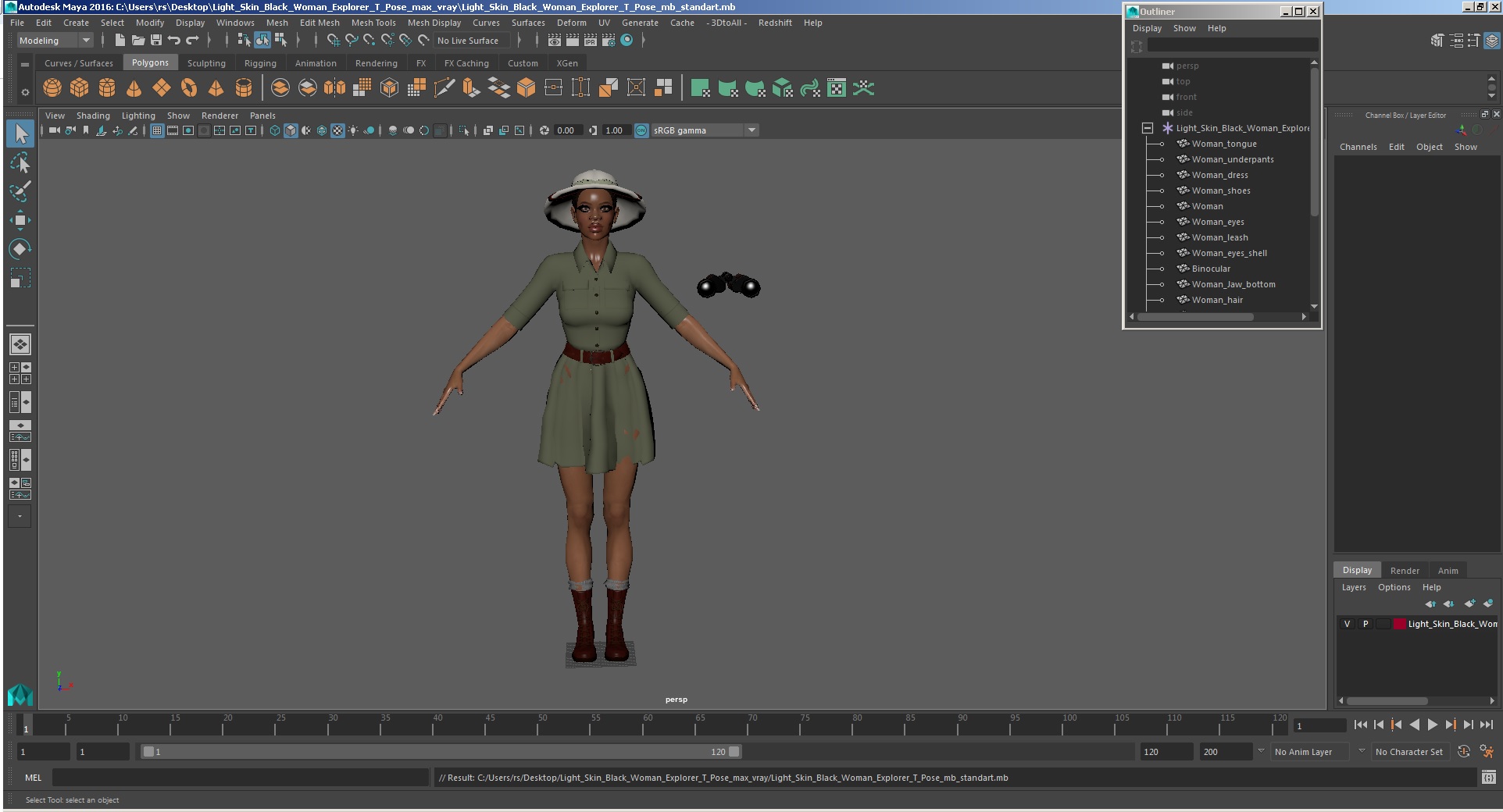Toggle the sRGB gamma color management button
The width and height of the screenshot is (1503, 812).
tap(641, 130)
